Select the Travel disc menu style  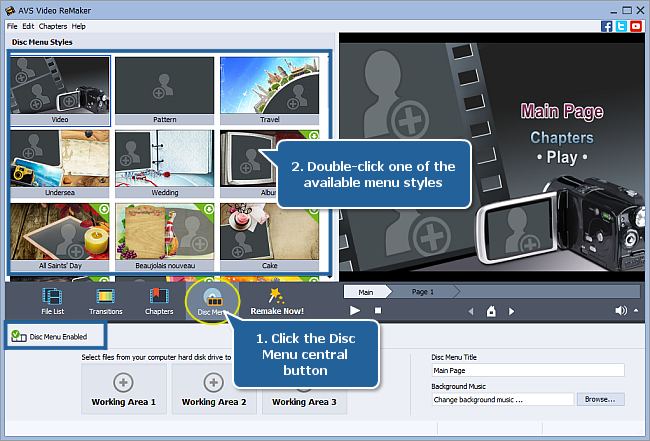(269, 90)
